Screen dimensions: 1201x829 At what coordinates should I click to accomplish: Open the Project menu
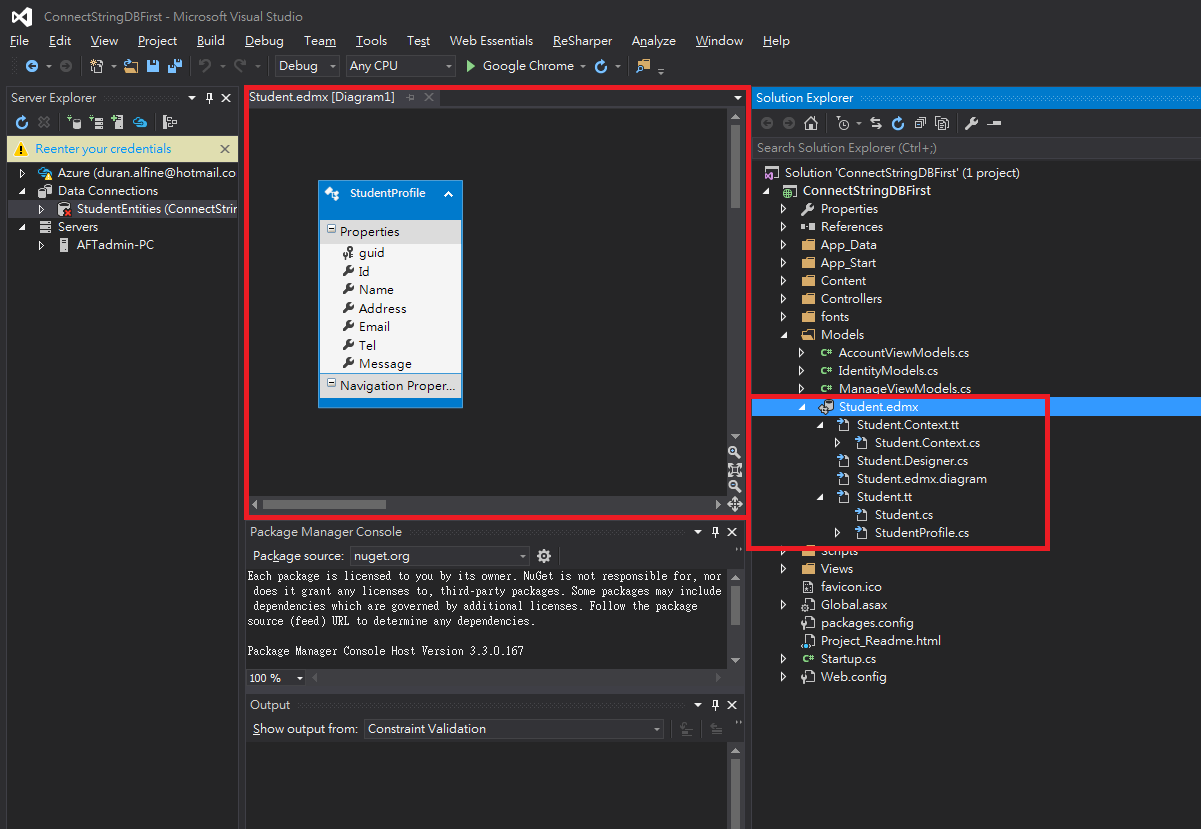click(x=157, y=41)
